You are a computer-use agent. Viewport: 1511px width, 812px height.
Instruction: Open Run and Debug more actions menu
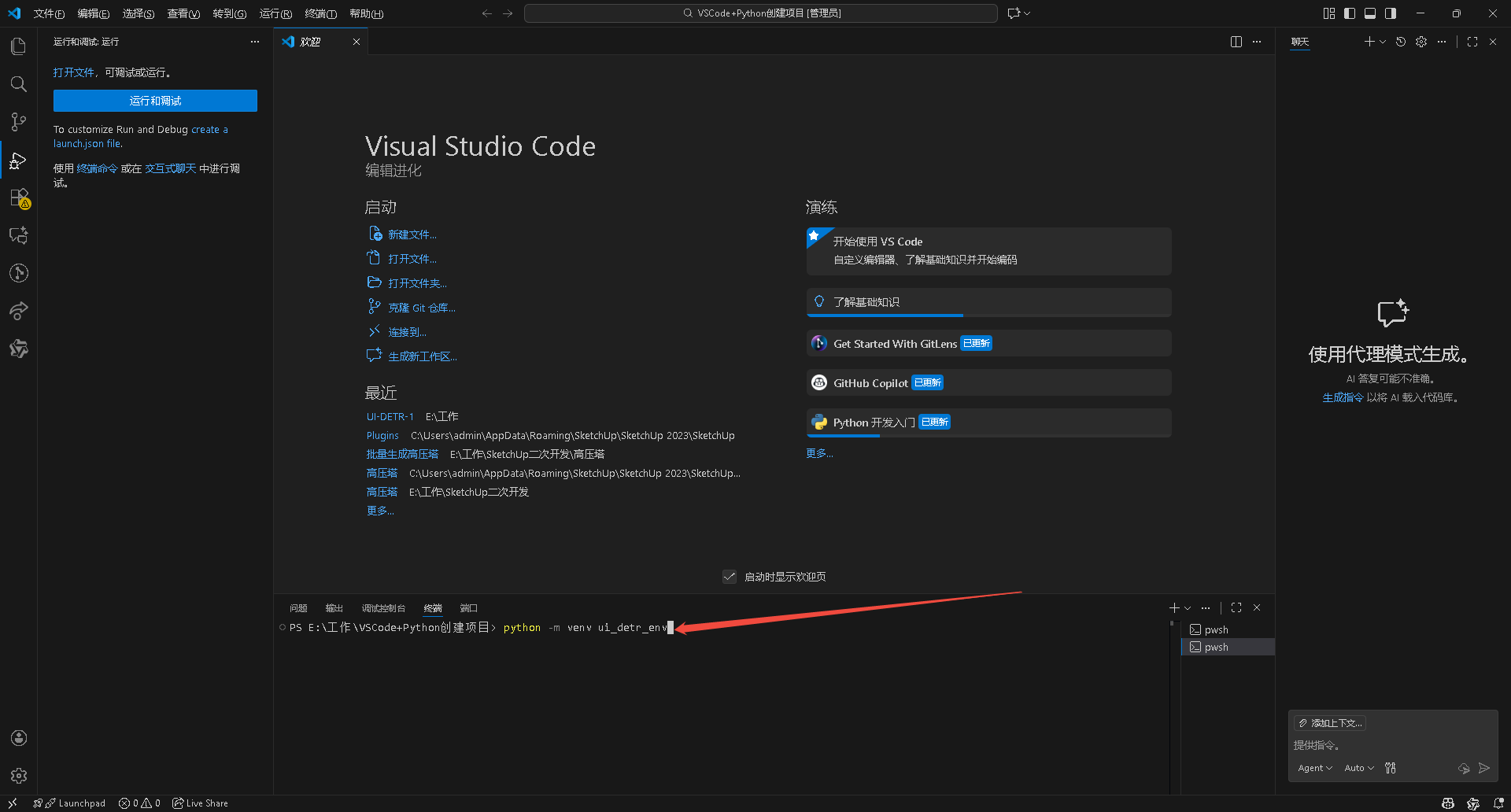click(x=255, y=42)
